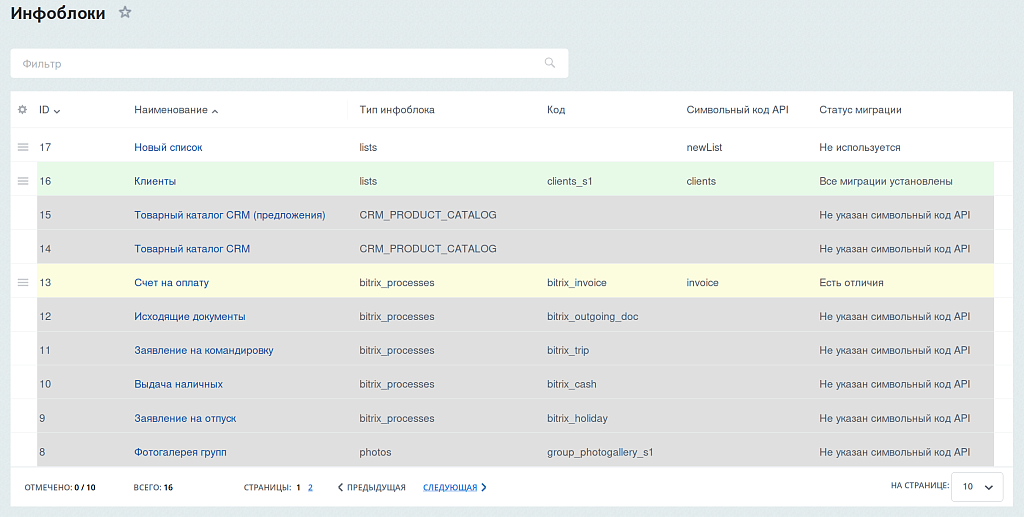The image size is (1024, 517).
Task: Open grid settings via gear icon
Action: tap(22, 110)
